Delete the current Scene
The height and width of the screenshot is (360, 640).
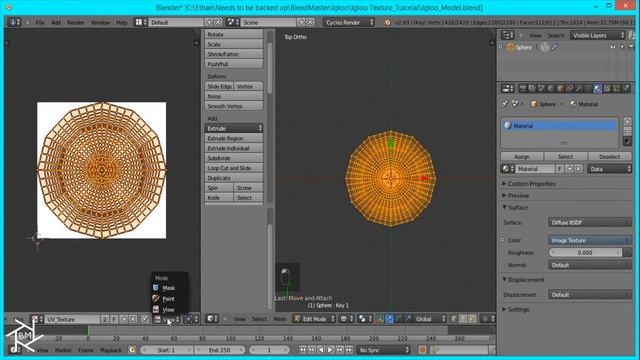point(310,22)
